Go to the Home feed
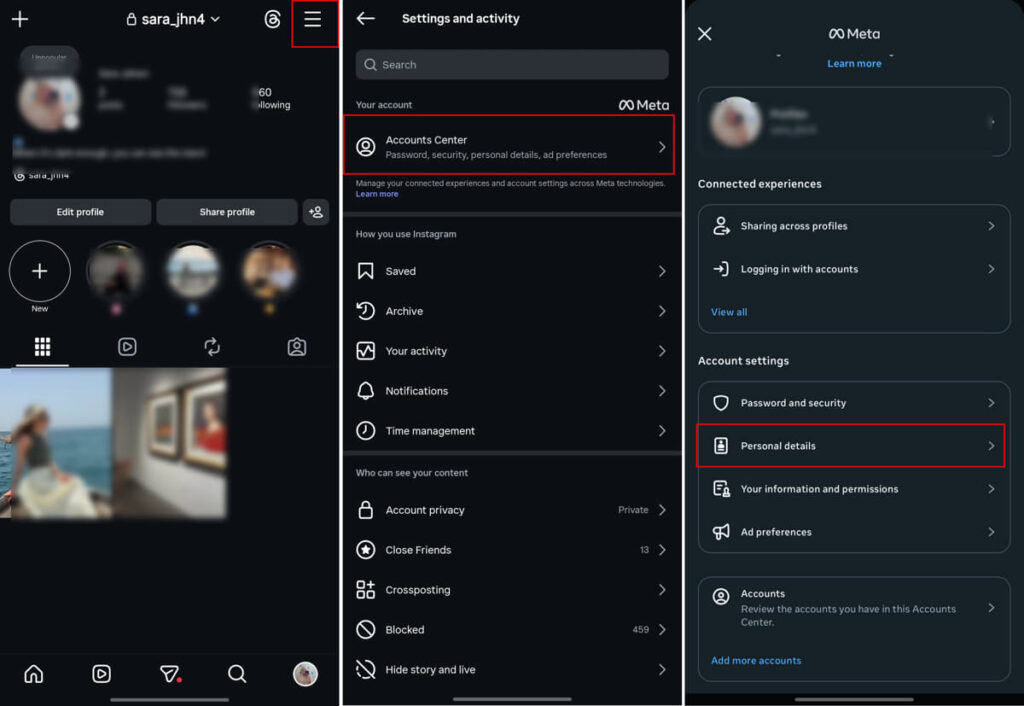This screenshot has height=706, width=1024. click(33, 675)
